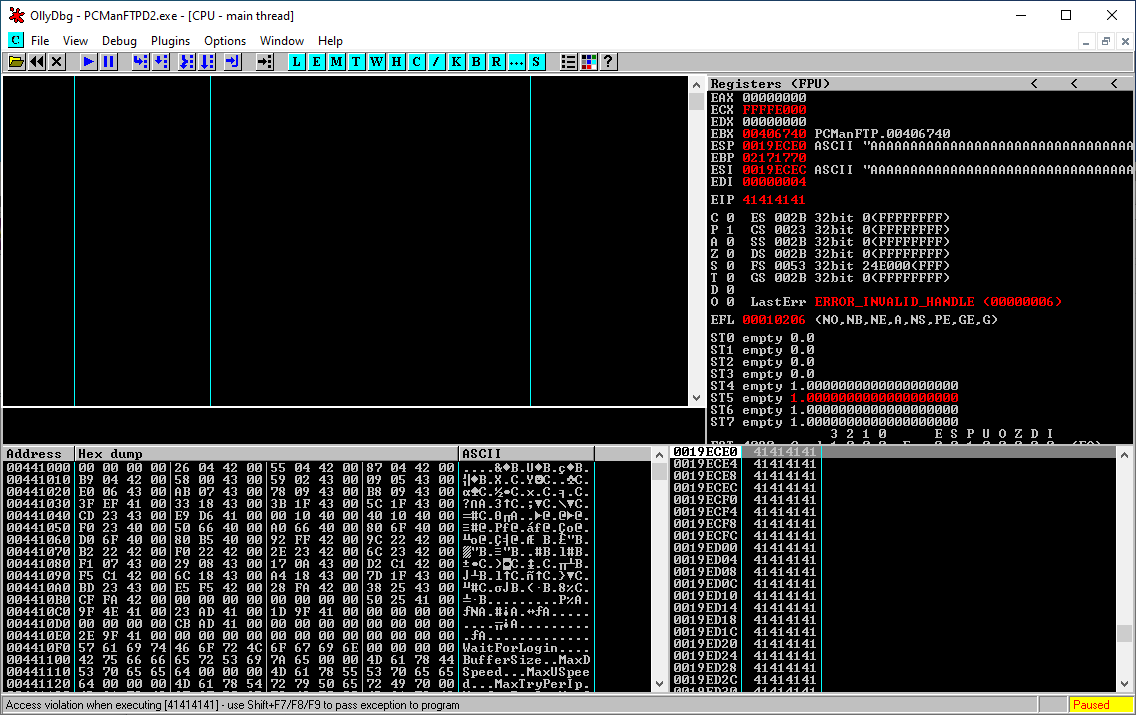Show Run trace with dots button
The width and height of the screenshot is (1136, 715).
pos(516,62)
